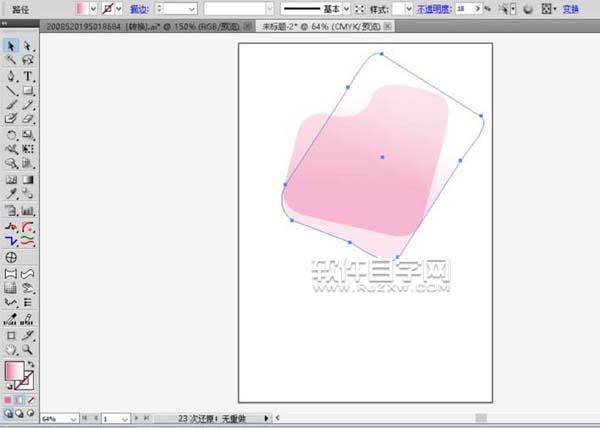Open select-similar options dropdown arrow
The height and width of the screenshot is (428, 600).
(513, 9)
